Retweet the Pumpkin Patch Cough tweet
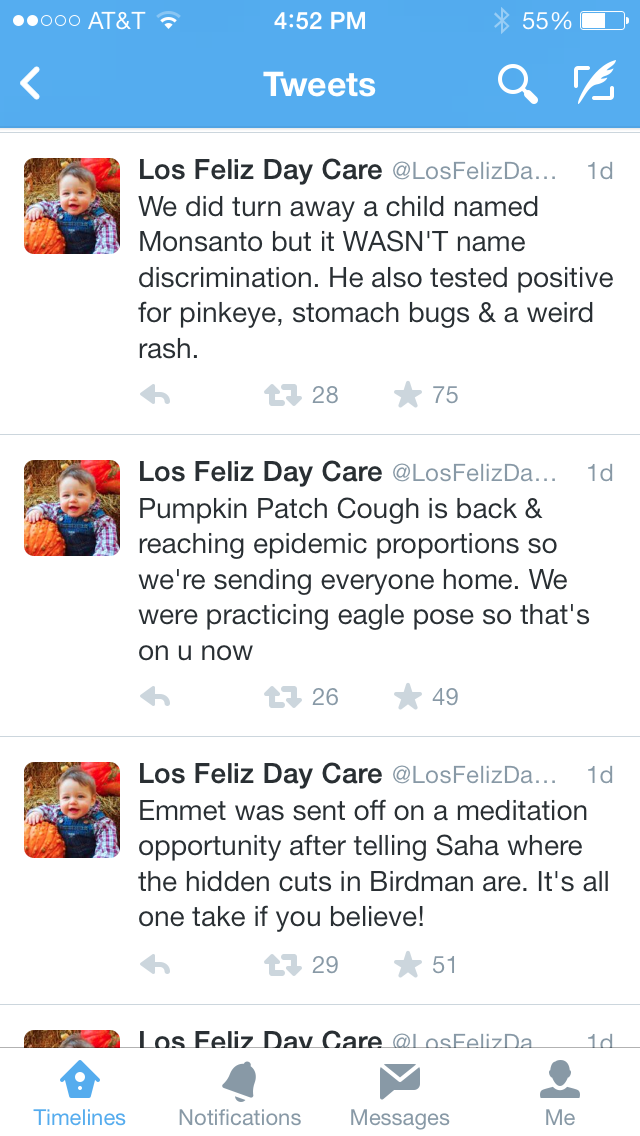The width and height of the screenshot is (640, 1136). 281,697
